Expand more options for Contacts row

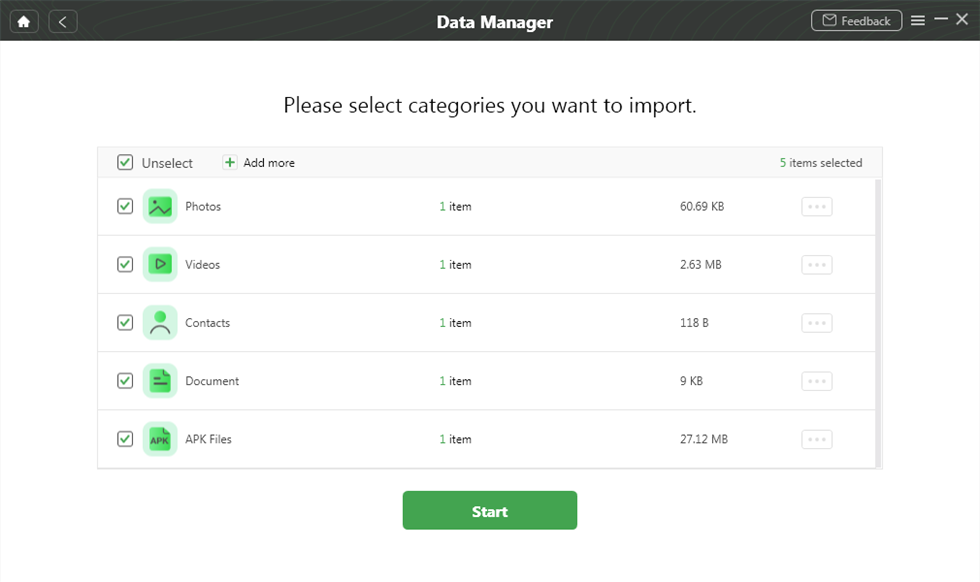click(x=817, y=323)
